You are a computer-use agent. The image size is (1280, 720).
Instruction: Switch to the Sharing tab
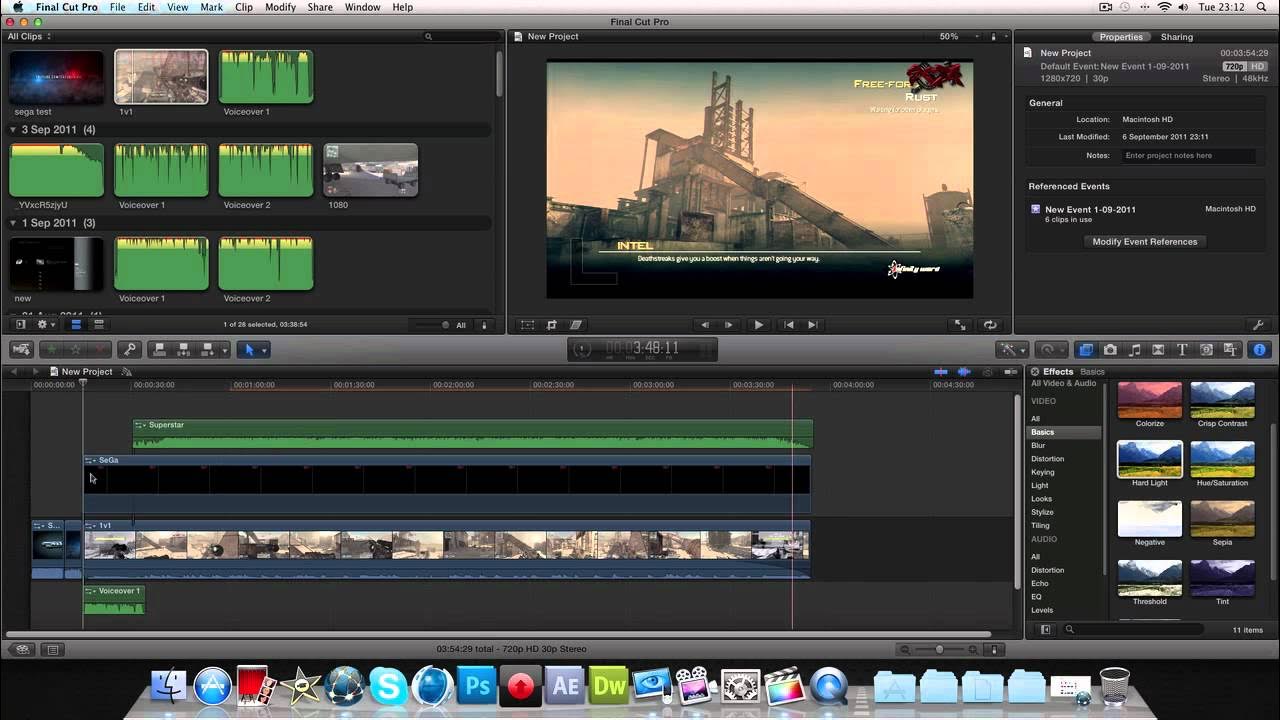(x=1177, y=37)
